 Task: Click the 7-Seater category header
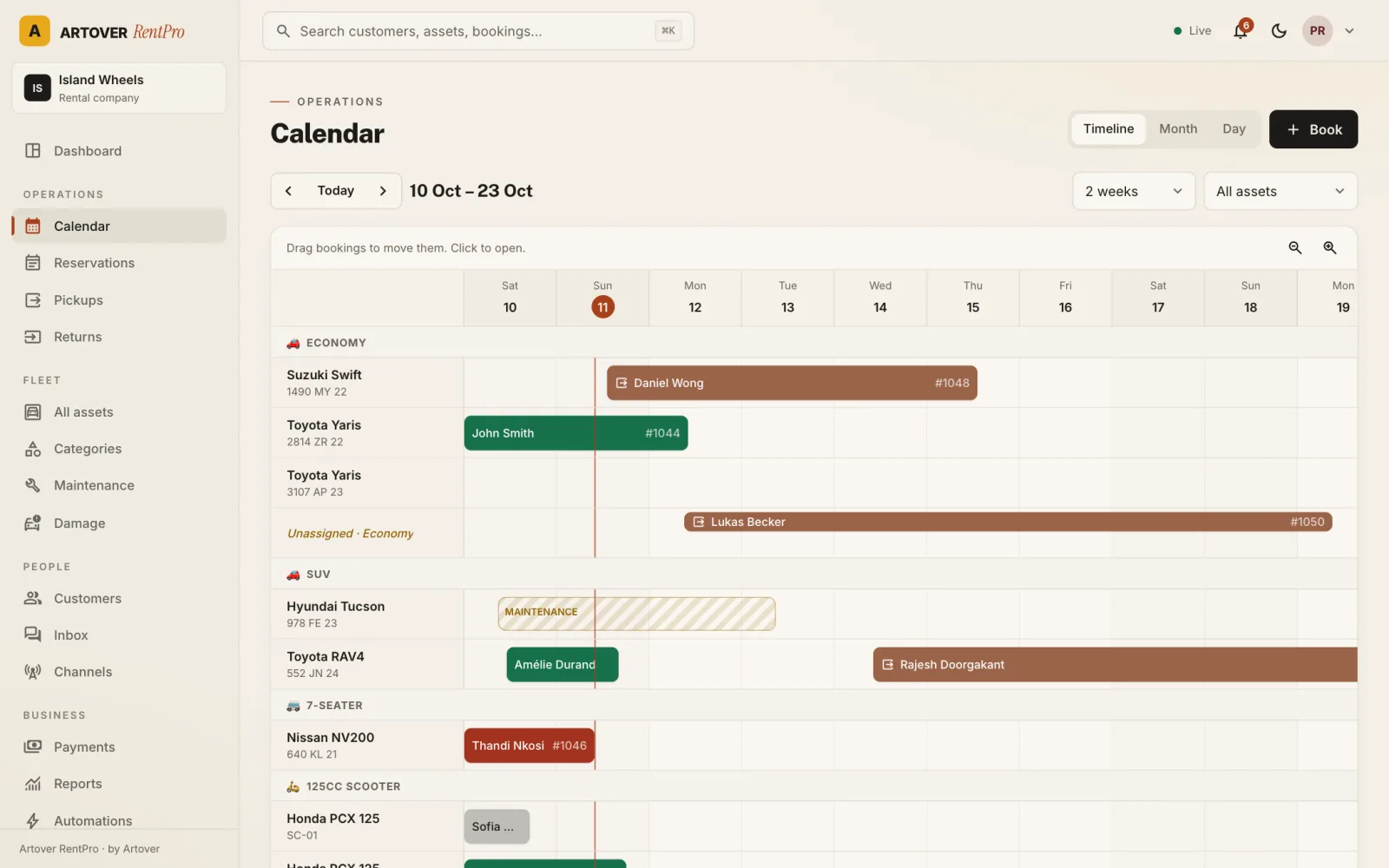813,706
